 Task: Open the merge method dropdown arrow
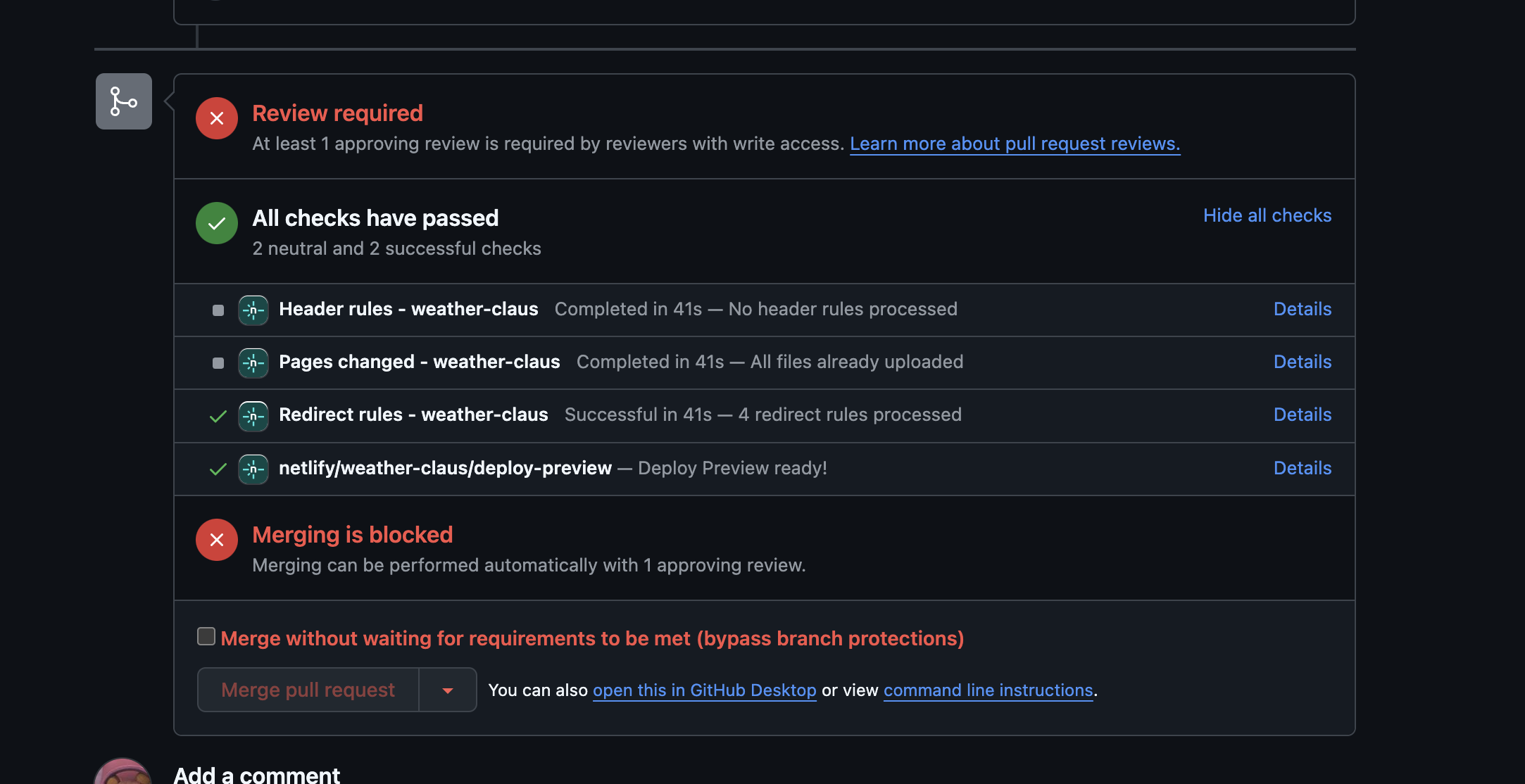[448, 690]
